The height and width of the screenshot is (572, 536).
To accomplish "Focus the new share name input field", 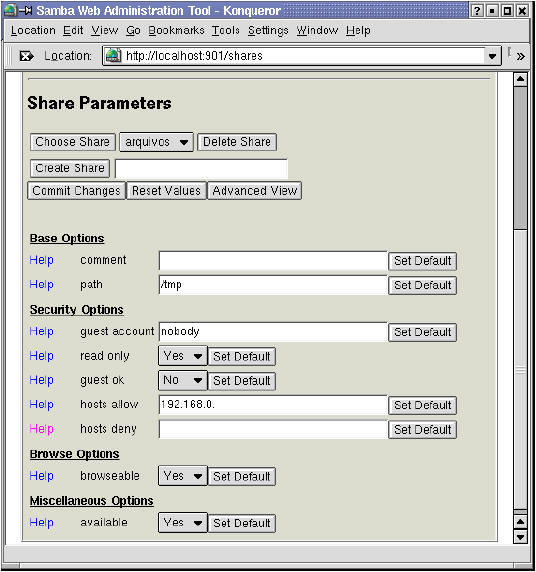I will coord(201,169).
